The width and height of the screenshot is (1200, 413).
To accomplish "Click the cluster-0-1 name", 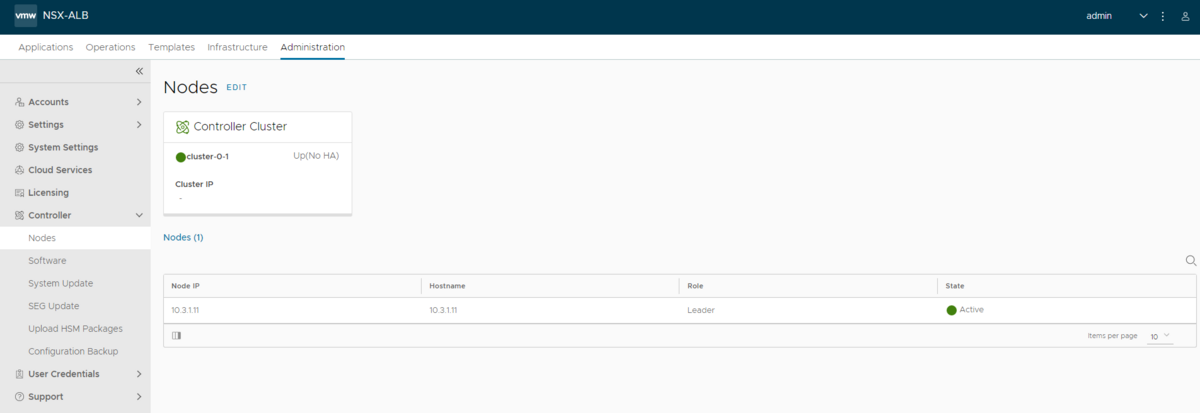I will 208,157.
